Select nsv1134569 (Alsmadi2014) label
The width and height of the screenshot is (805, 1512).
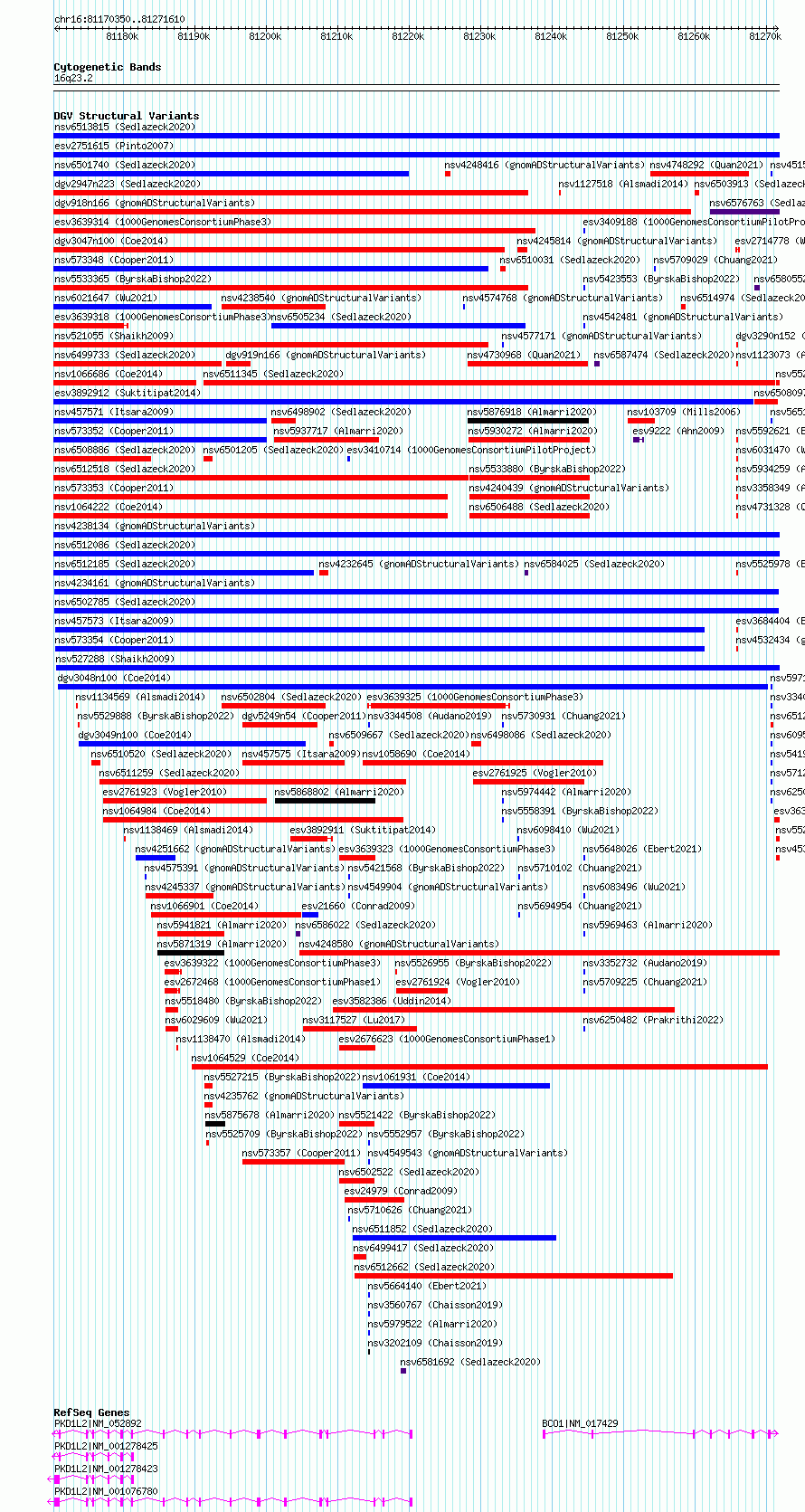140,698
